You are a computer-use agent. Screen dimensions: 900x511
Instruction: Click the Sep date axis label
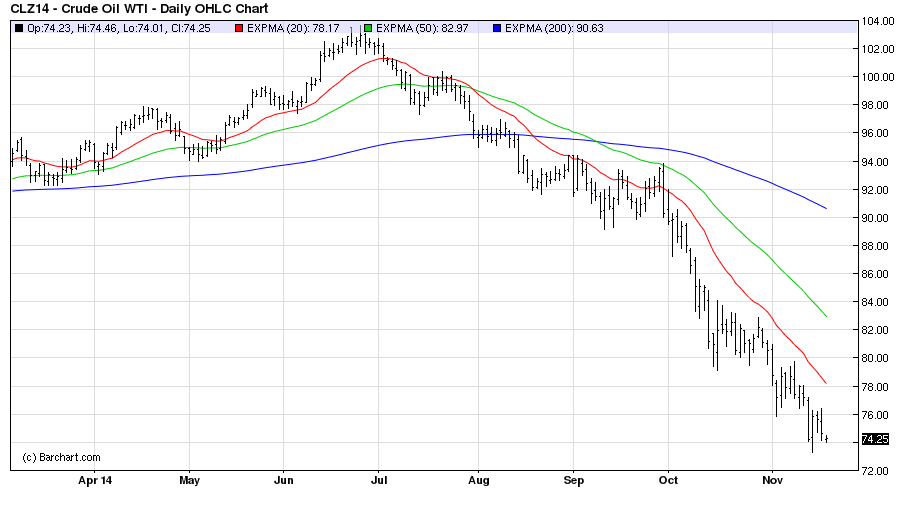pos(573,480)
